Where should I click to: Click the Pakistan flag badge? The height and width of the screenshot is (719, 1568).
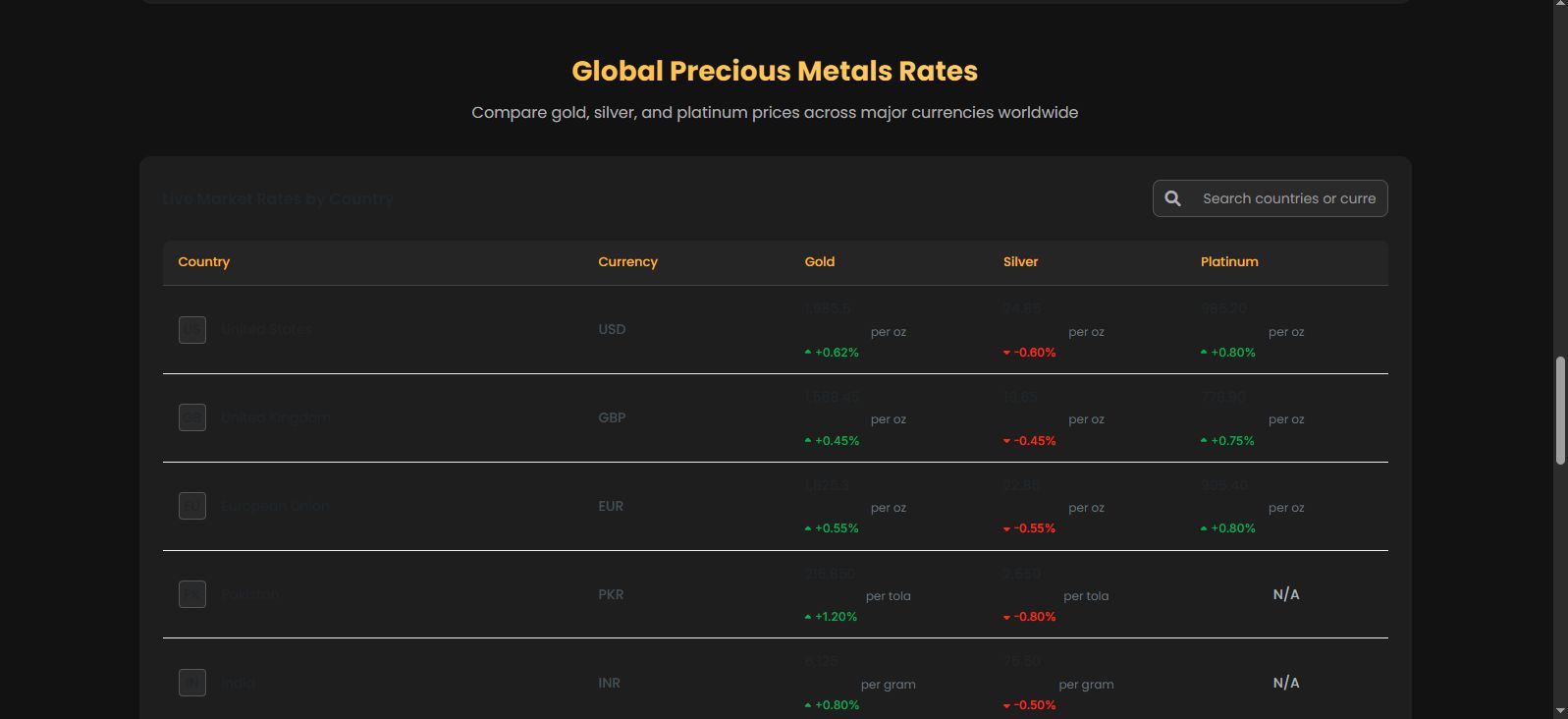coord(192,594)
